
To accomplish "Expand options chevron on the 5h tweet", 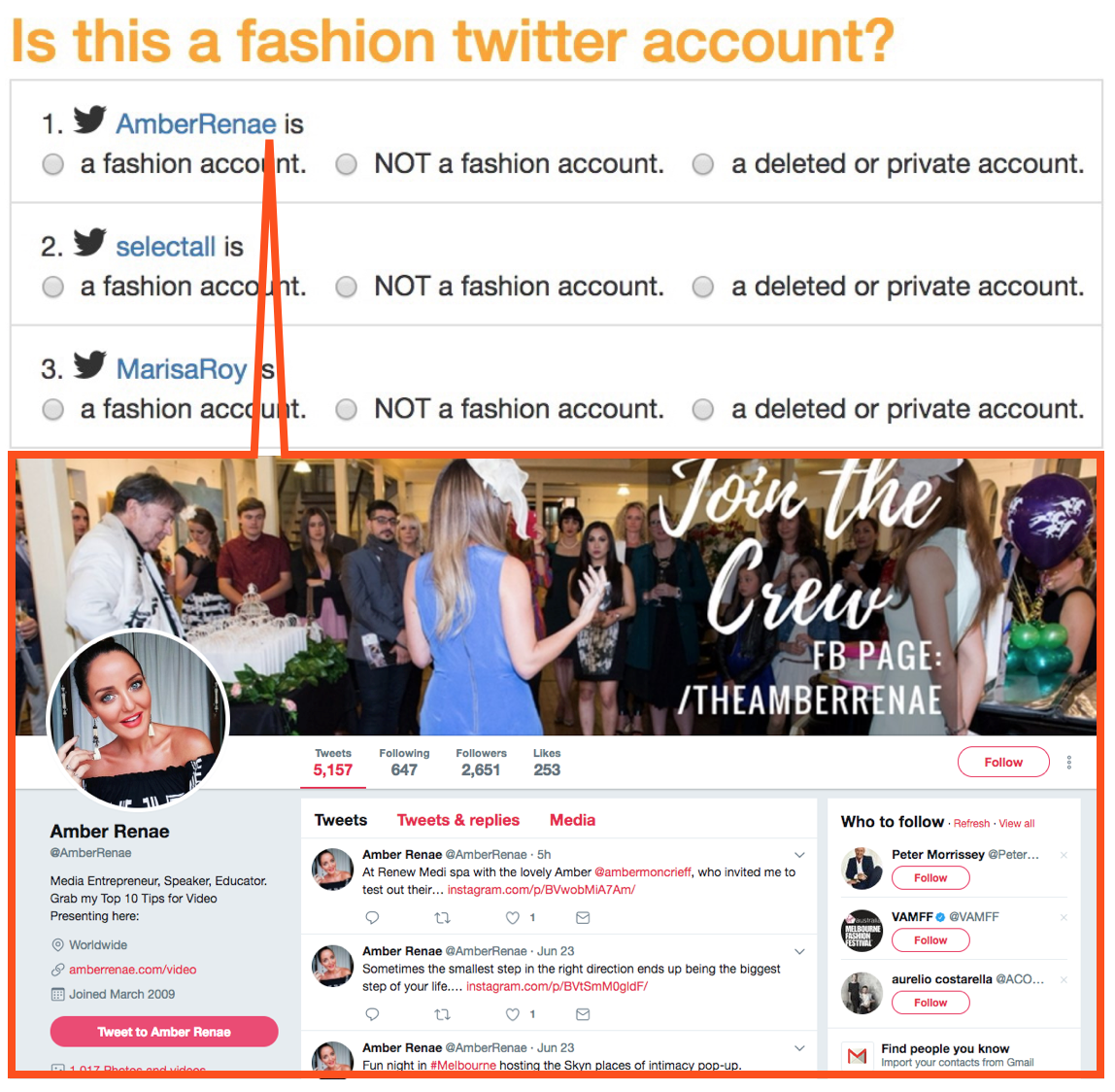I will point(800,855).
